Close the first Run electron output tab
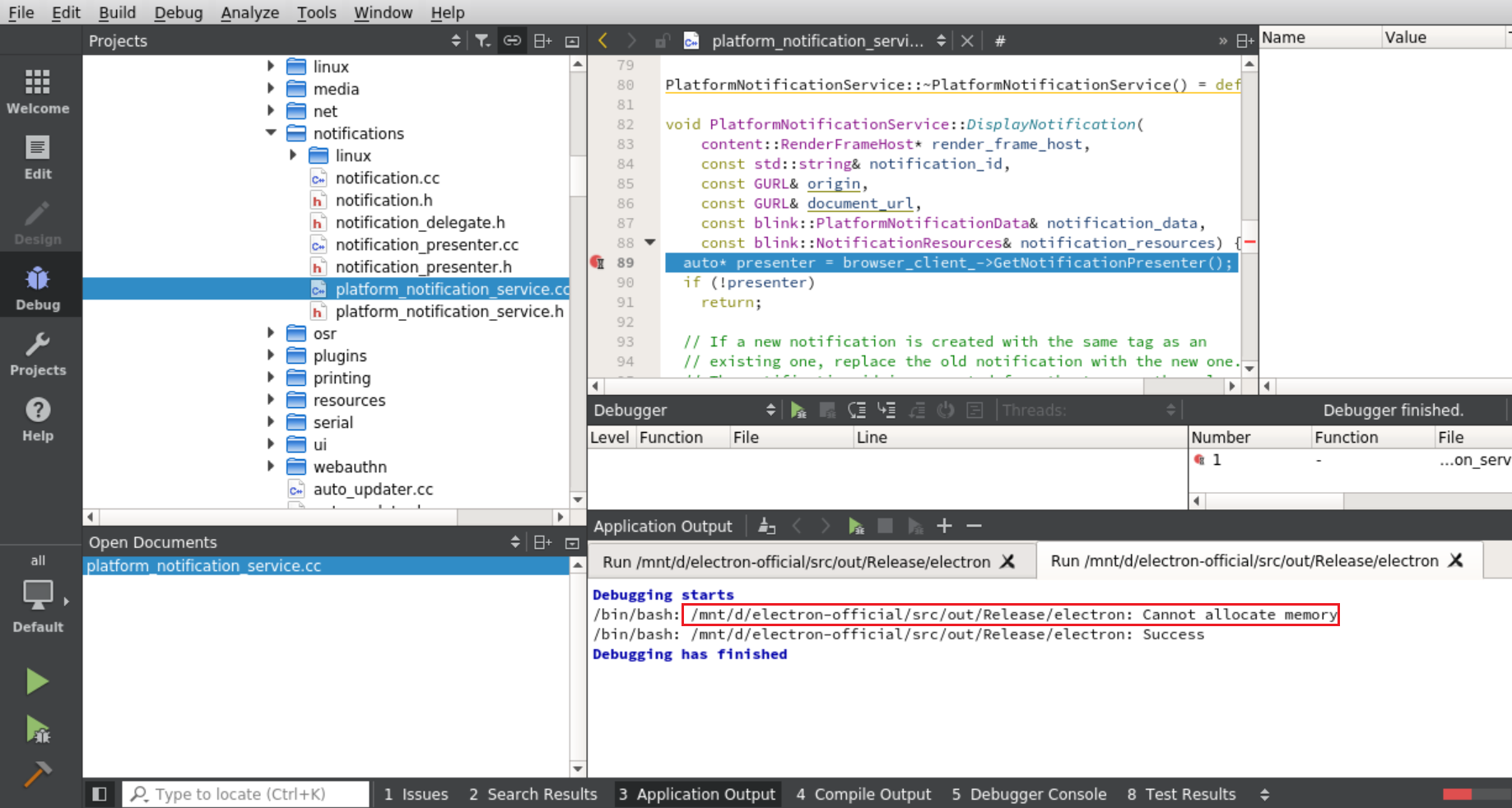 1007,561
